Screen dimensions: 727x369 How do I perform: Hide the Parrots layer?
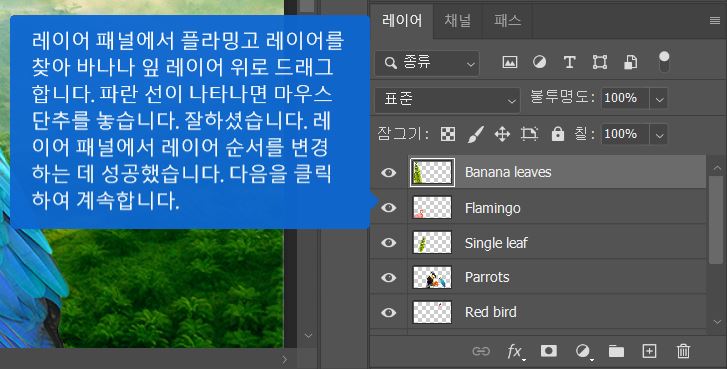[x=389, y=277]
